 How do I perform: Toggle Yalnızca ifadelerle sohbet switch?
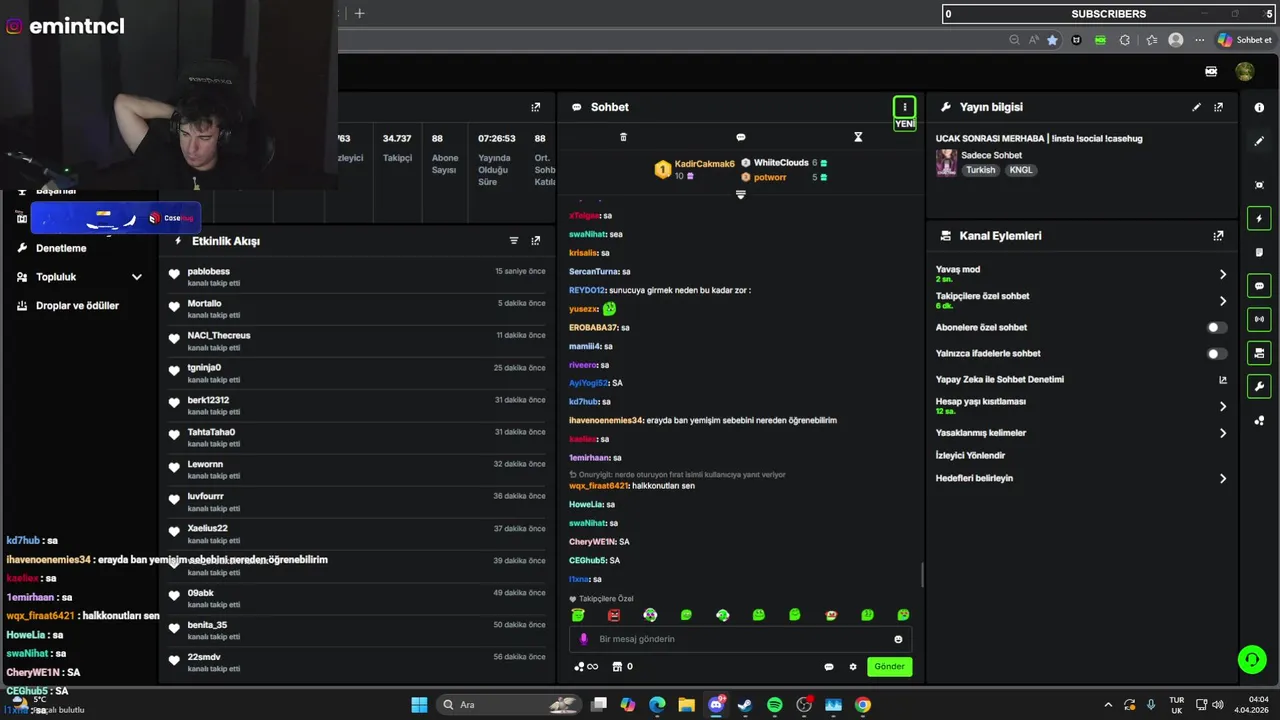[x=1216, y=353]
